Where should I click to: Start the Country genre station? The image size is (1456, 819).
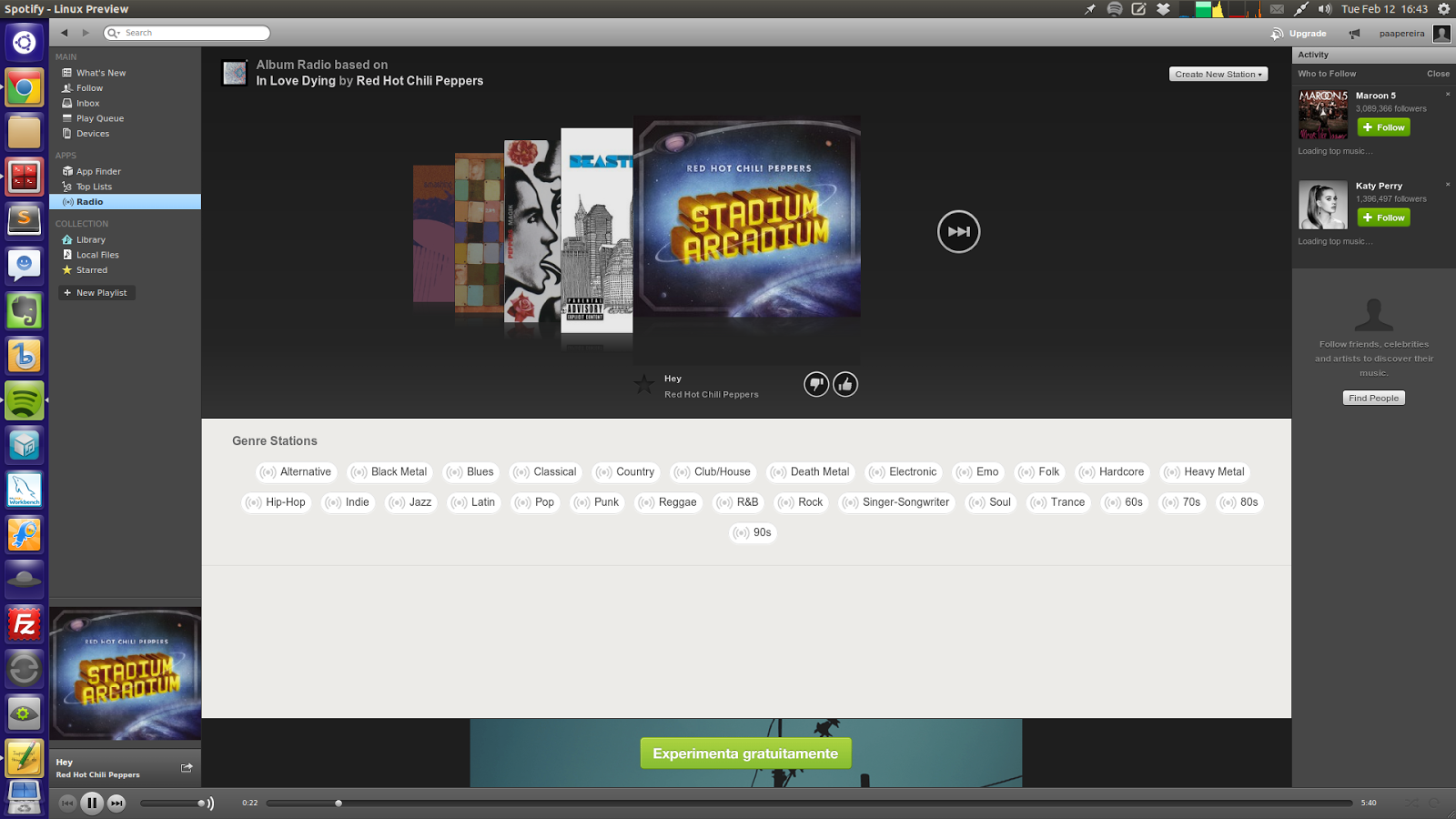[x=625, y=472]
